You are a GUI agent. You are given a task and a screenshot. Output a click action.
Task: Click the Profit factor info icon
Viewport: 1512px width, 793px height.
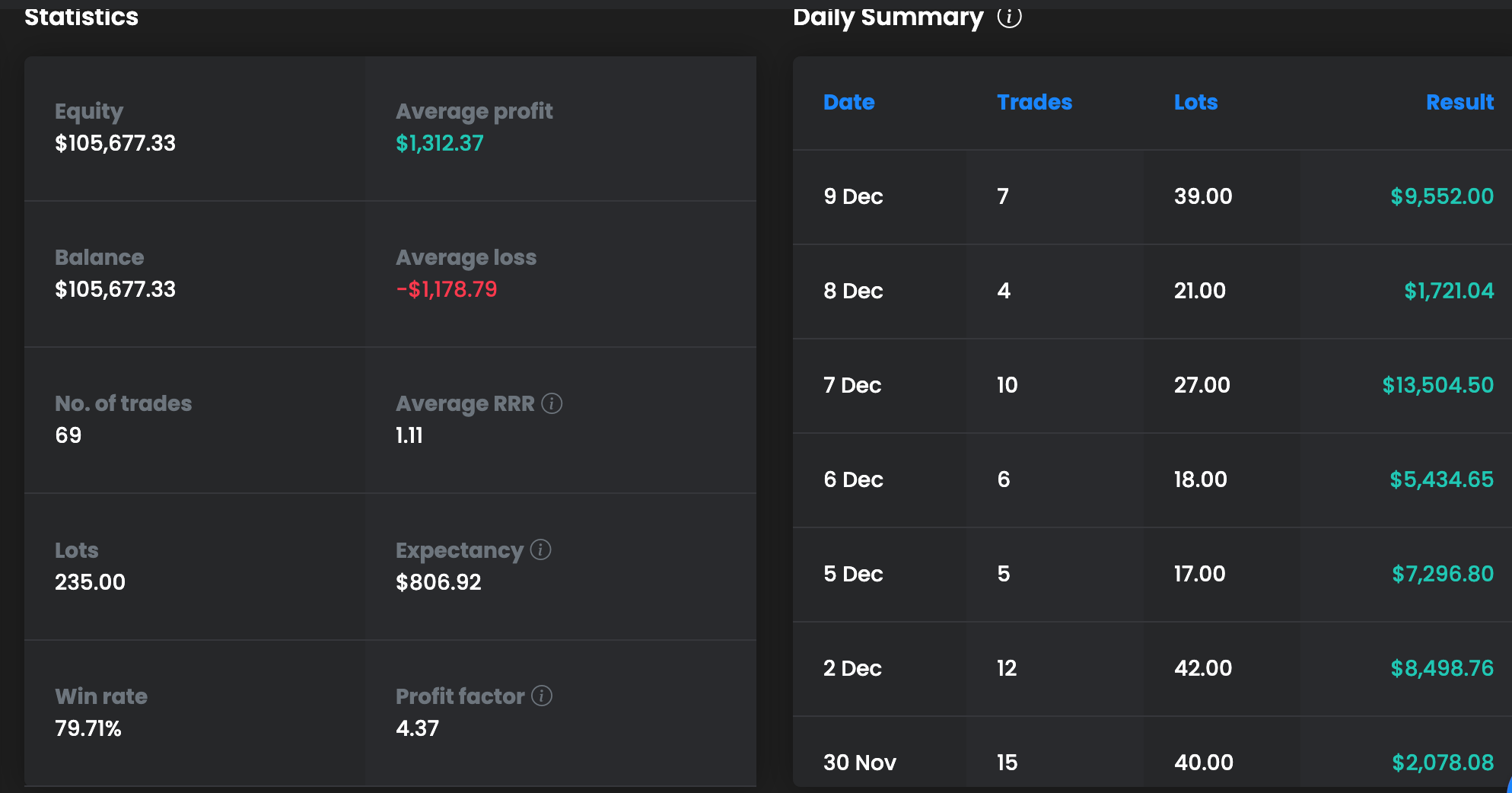(x=542, y=696)
